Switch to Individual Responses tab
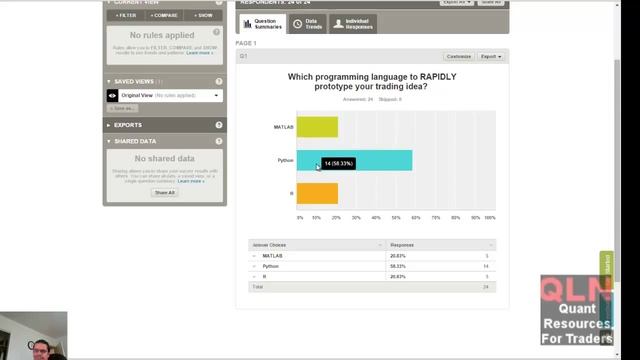Image resolution: width=640 pixels, height=360 pixels. coord(353,24)
